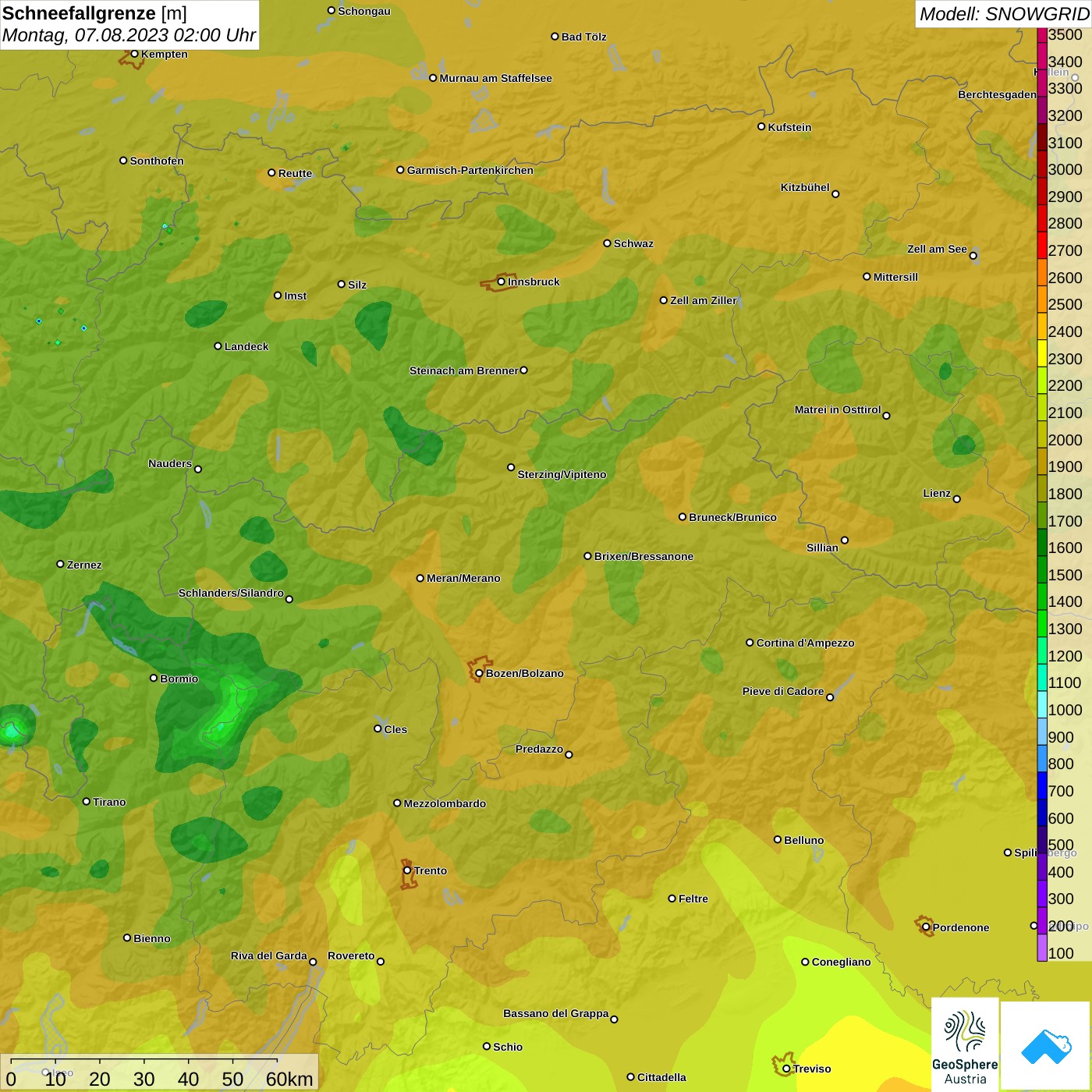
Task: Click the 1500 m green legend color
Action: [x=1042, y=569]
